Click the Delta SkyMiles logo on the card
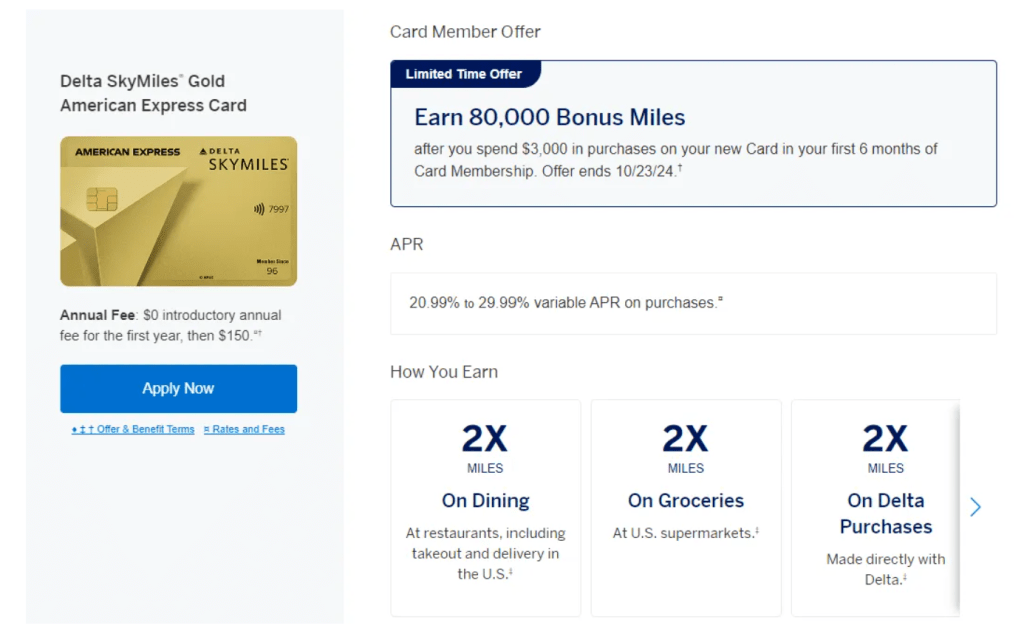This screenshot has height=637, width=1024. point(246,158)
